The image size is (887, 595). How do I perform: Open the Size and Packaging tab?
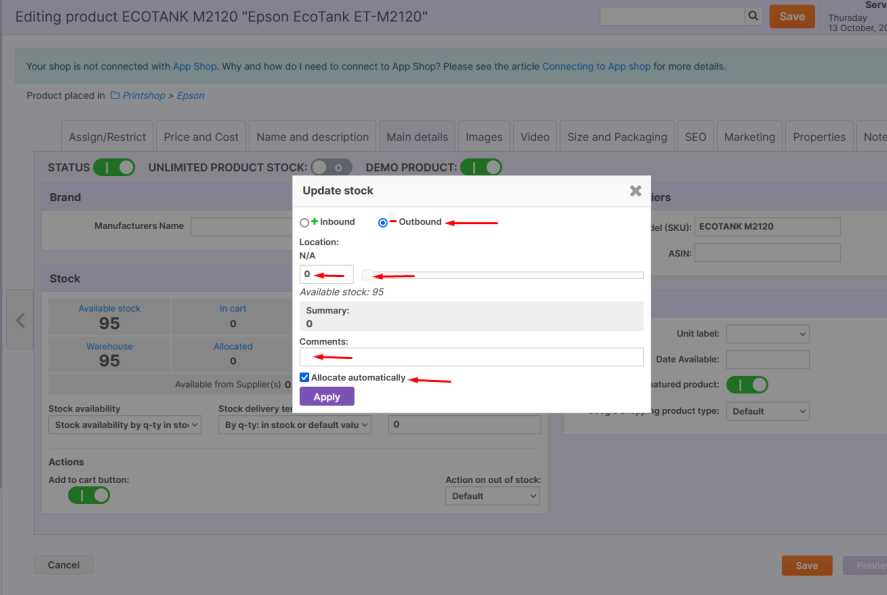(x=617, y=137)
